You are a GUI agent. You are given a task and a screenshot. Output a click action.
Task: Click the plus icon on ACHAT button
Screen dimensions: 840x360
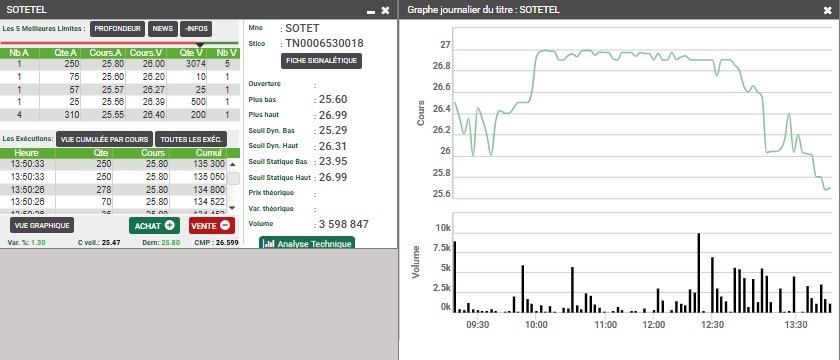coord(170,226)
